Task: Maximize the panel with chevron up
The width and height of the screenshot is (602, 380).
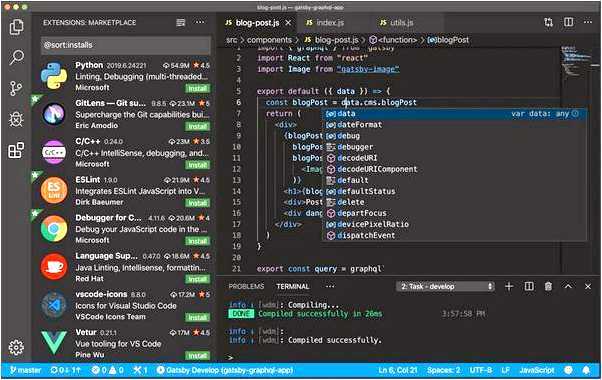Action: click(x=568, y=286)
